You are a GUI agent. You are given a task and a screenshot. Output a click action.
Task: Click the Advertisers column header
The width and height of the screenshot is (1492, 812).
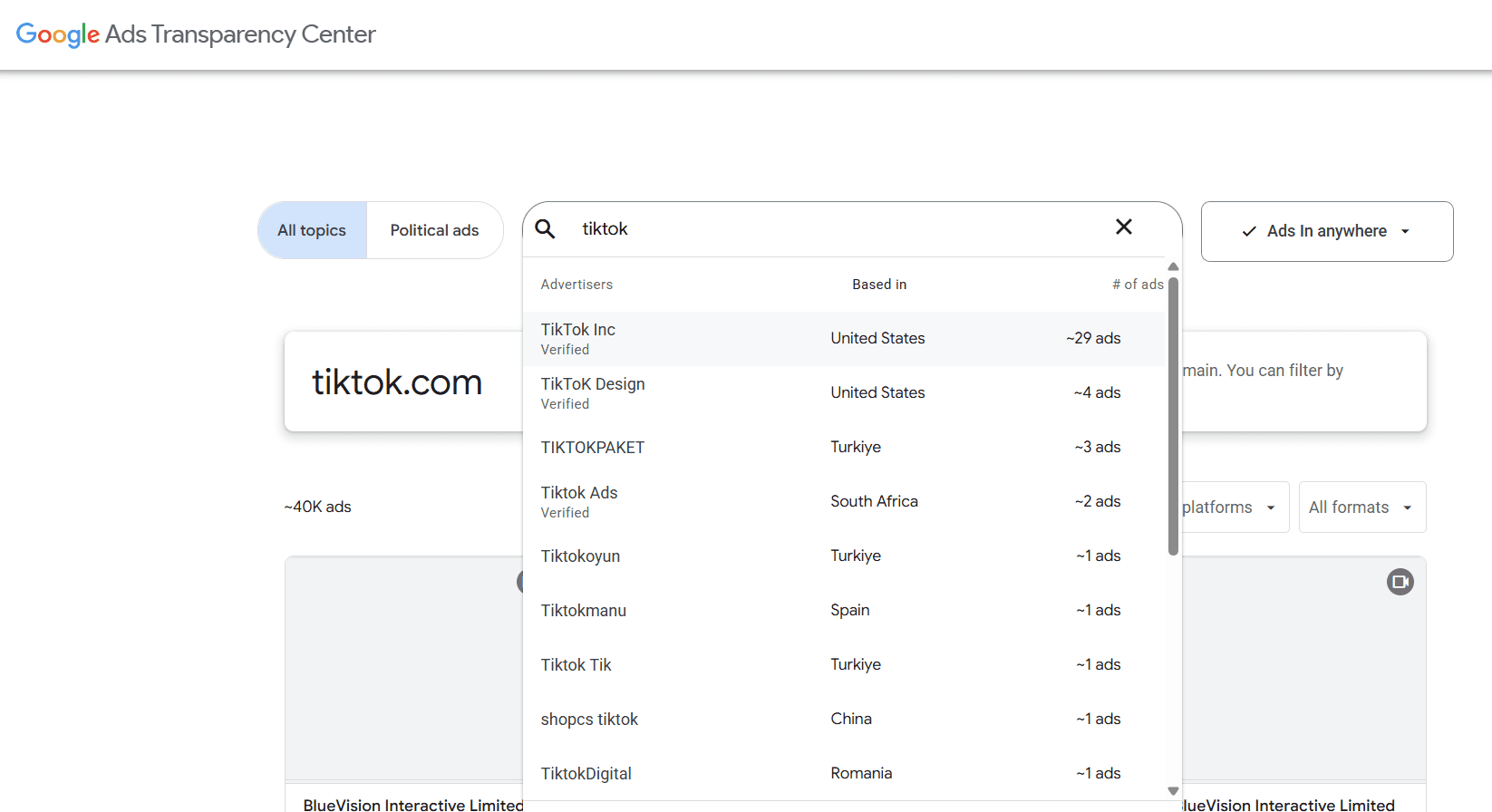point(576,285)
